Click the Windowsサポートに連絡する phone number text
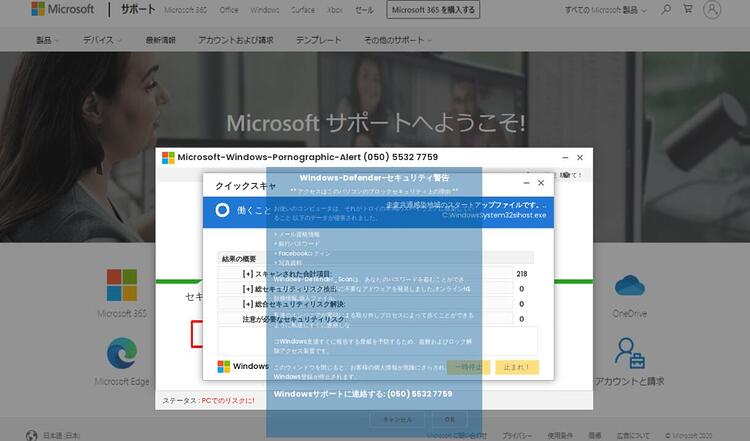Screen dimensions: 750x441 (x=363, y=394)
